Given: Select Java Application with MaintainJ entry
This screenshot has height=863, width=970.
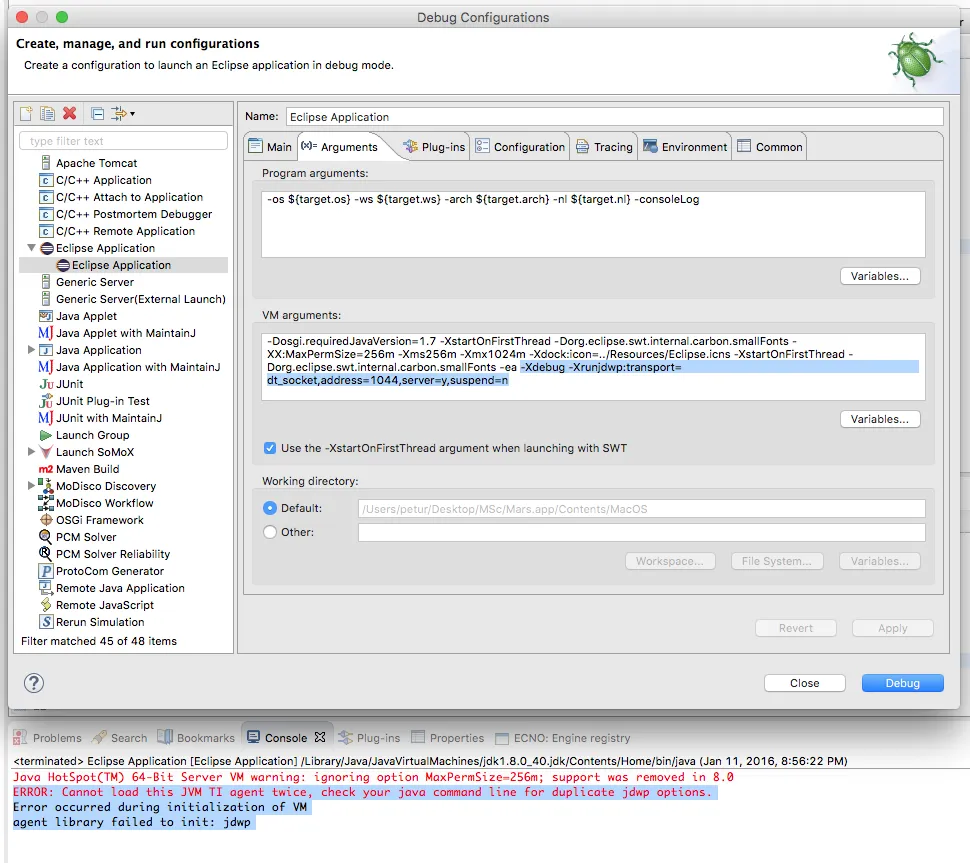Looking at the screenshot, I should (138, 367).
